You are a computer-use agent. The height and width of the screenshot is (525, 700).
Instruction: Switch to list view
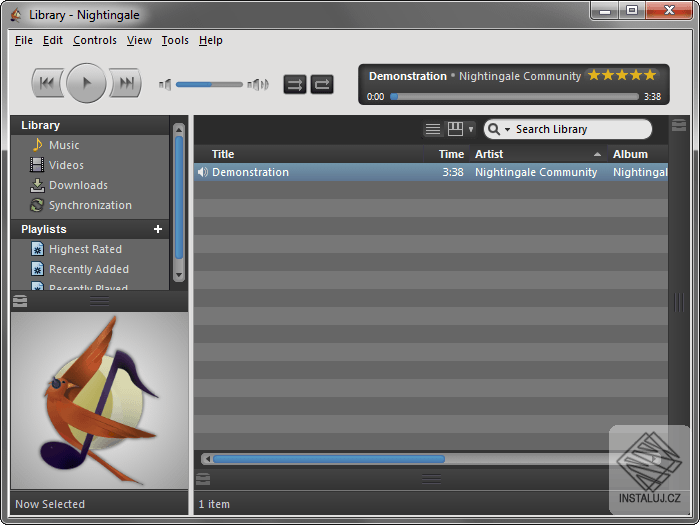pyautogui.click(x=433, y=129)
